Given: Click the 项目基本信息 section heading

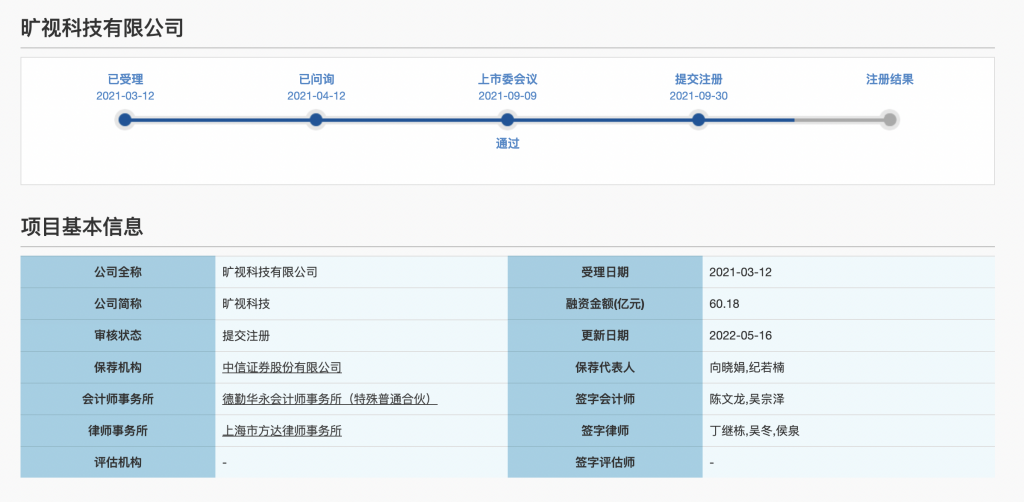Looking at the screenshot, I should tap(82, 227).
